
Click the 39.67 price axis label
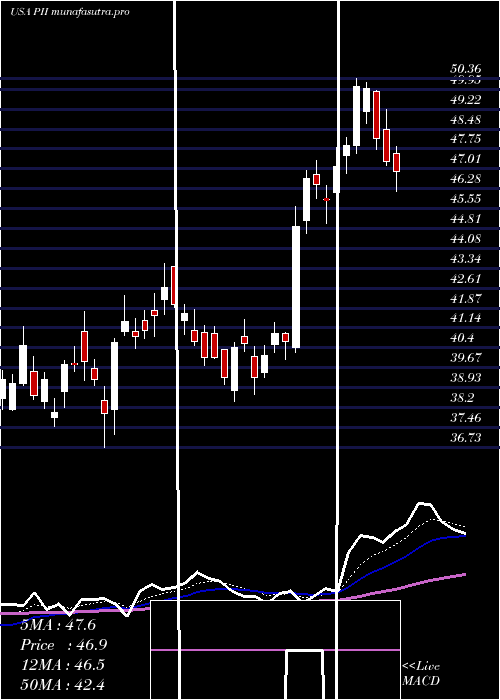tap(466, 358)
